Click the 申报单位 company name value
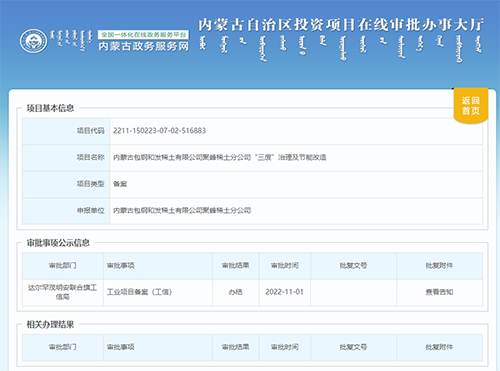 click(182, 210)
